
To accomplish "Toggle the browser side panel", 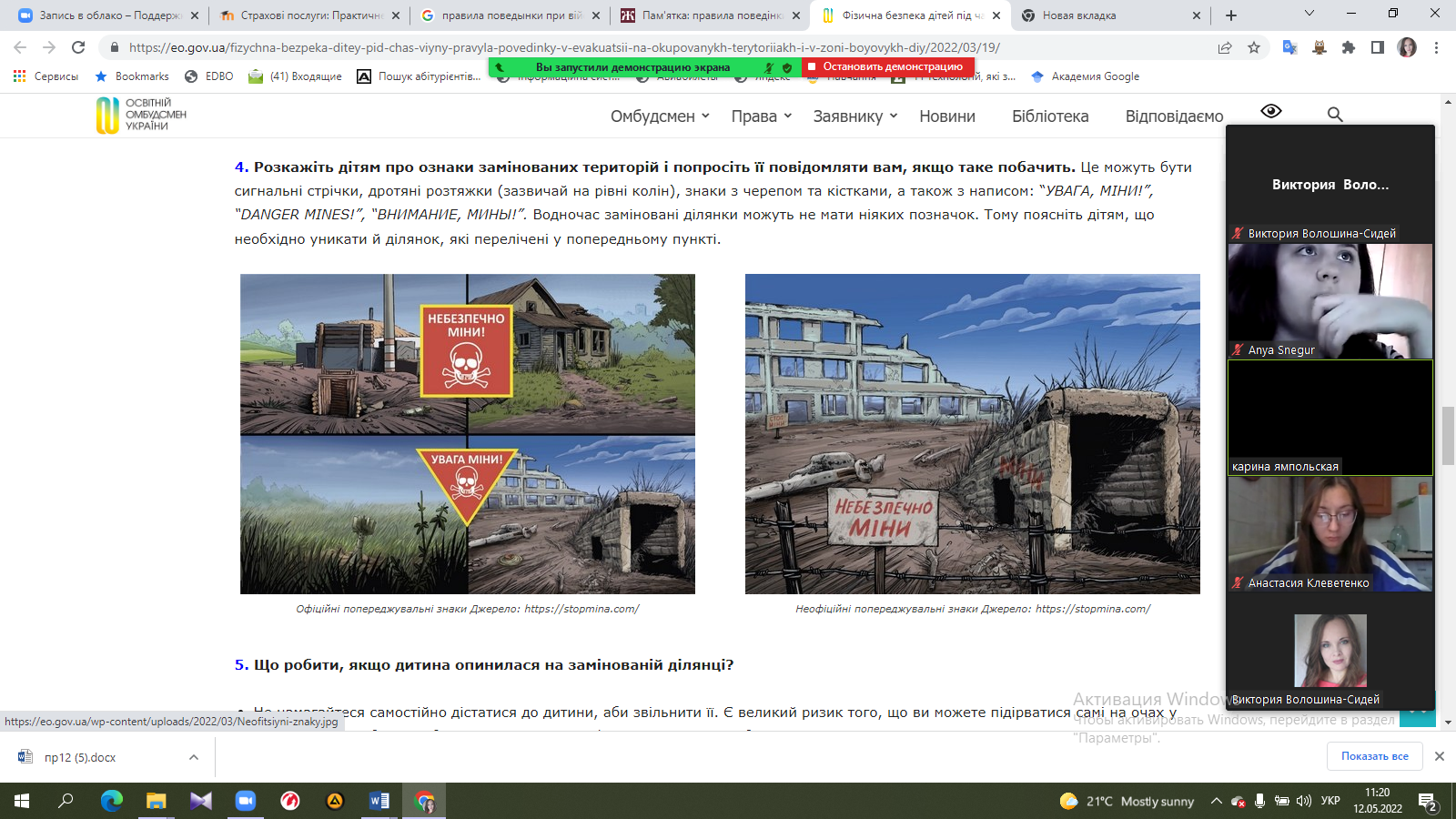I will point(1378,47).
